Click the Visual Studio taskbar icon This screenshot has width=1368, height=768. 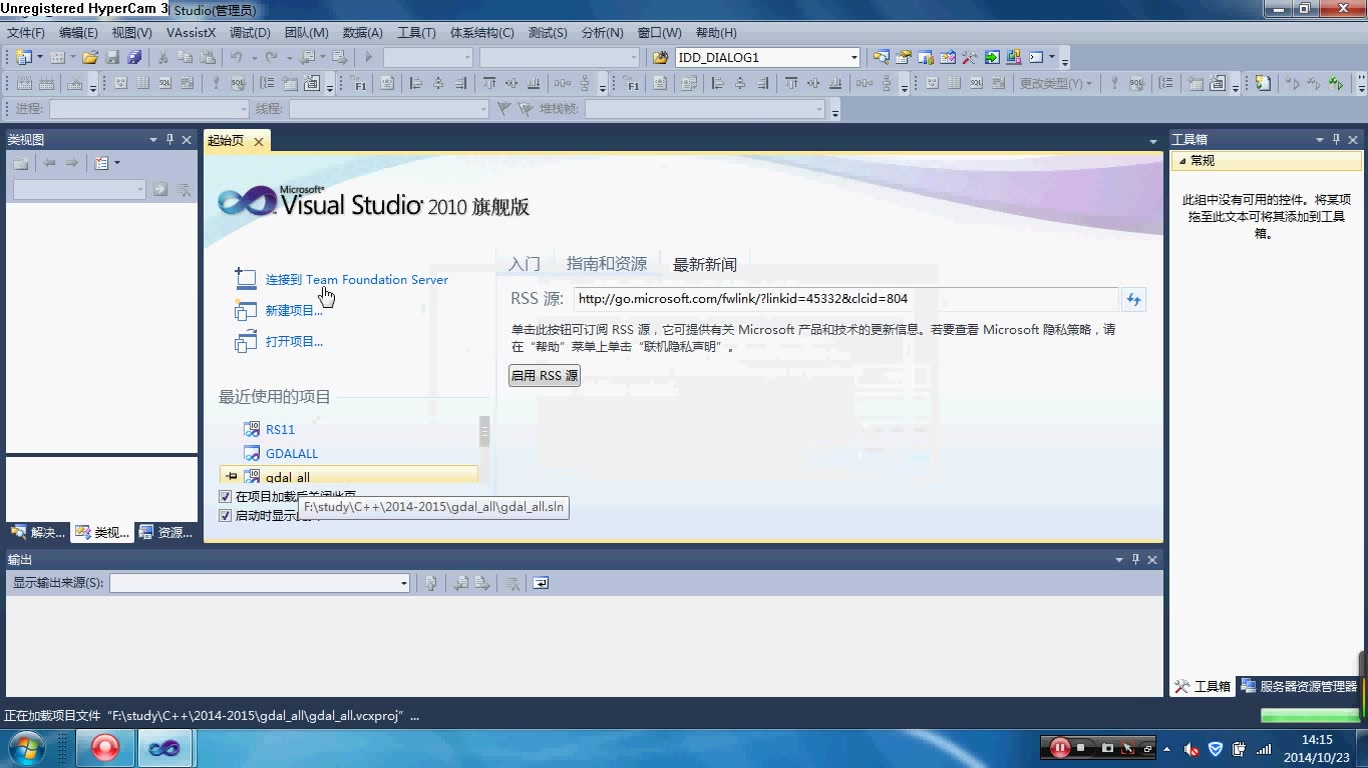coord(164,748)
